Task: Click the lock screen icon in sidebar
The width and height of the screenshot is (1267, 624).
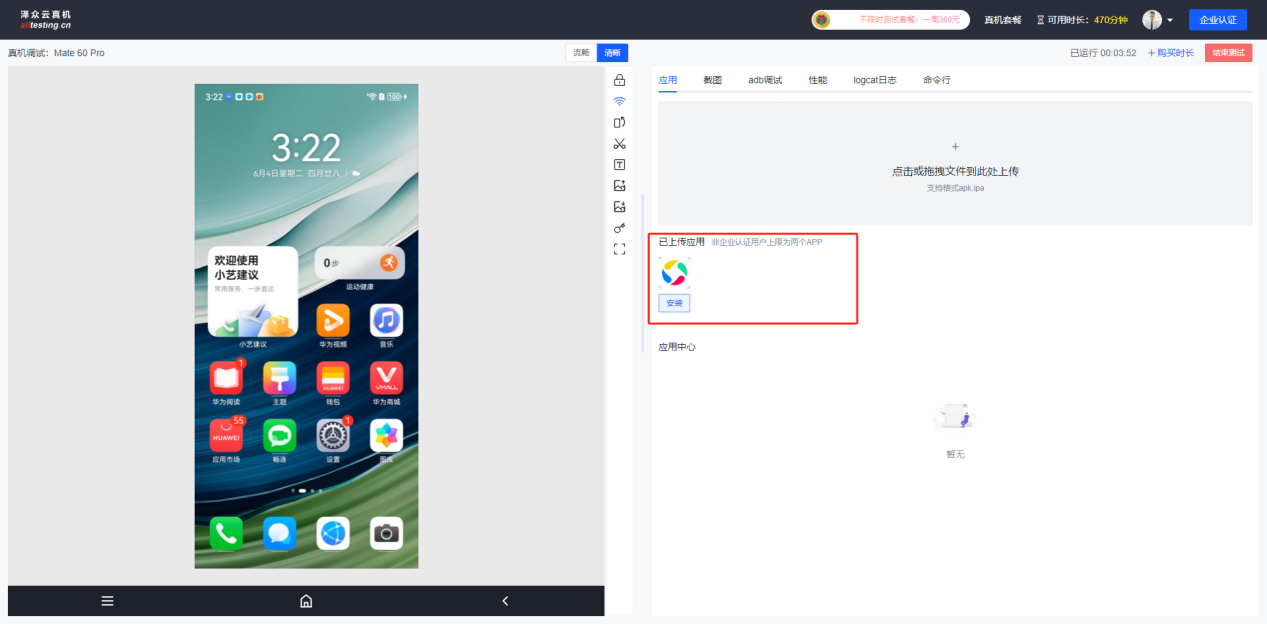Action: coord(619,80)
